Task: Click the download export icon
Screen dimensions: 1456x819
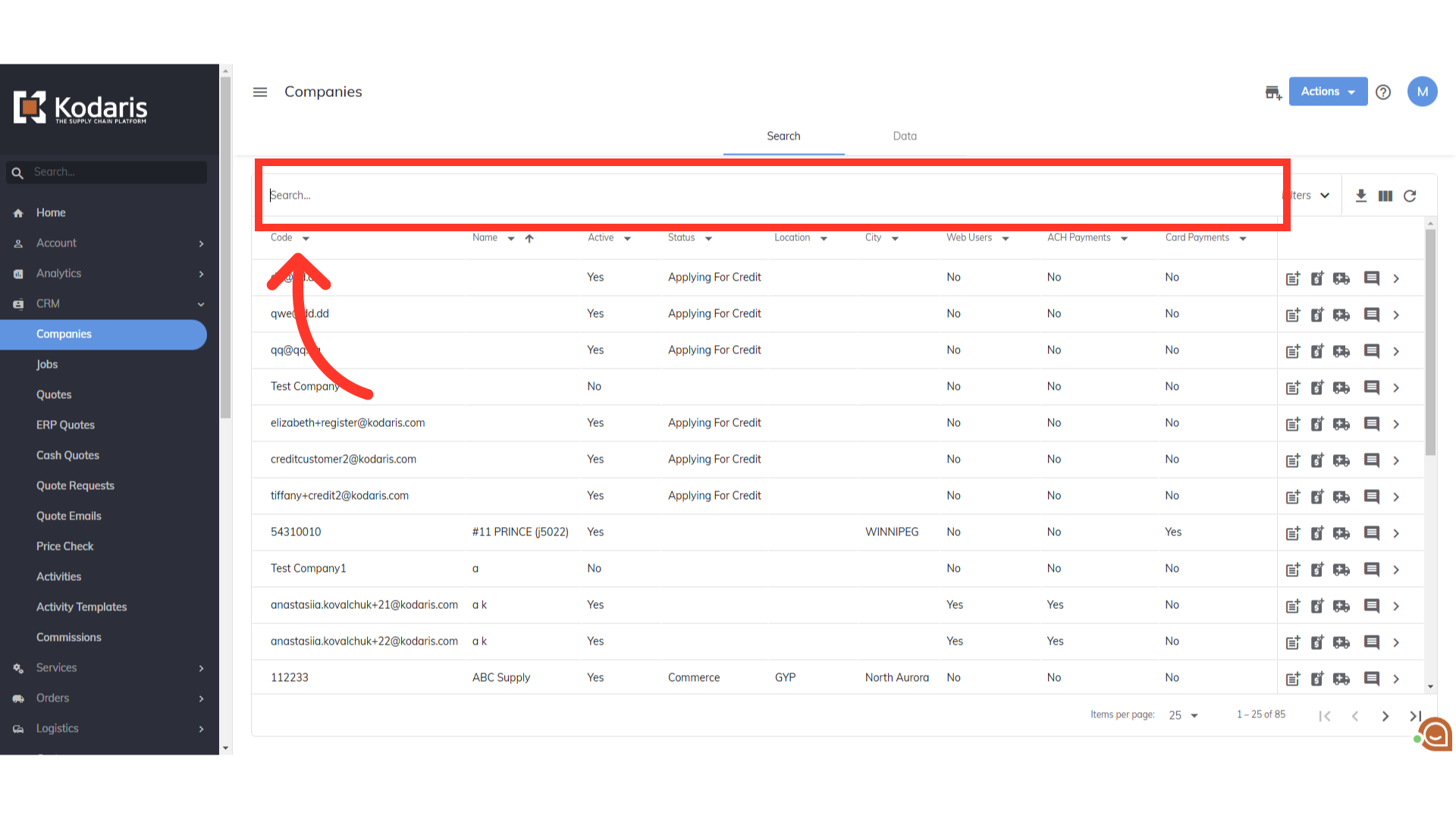Action: coord(1361,196)
